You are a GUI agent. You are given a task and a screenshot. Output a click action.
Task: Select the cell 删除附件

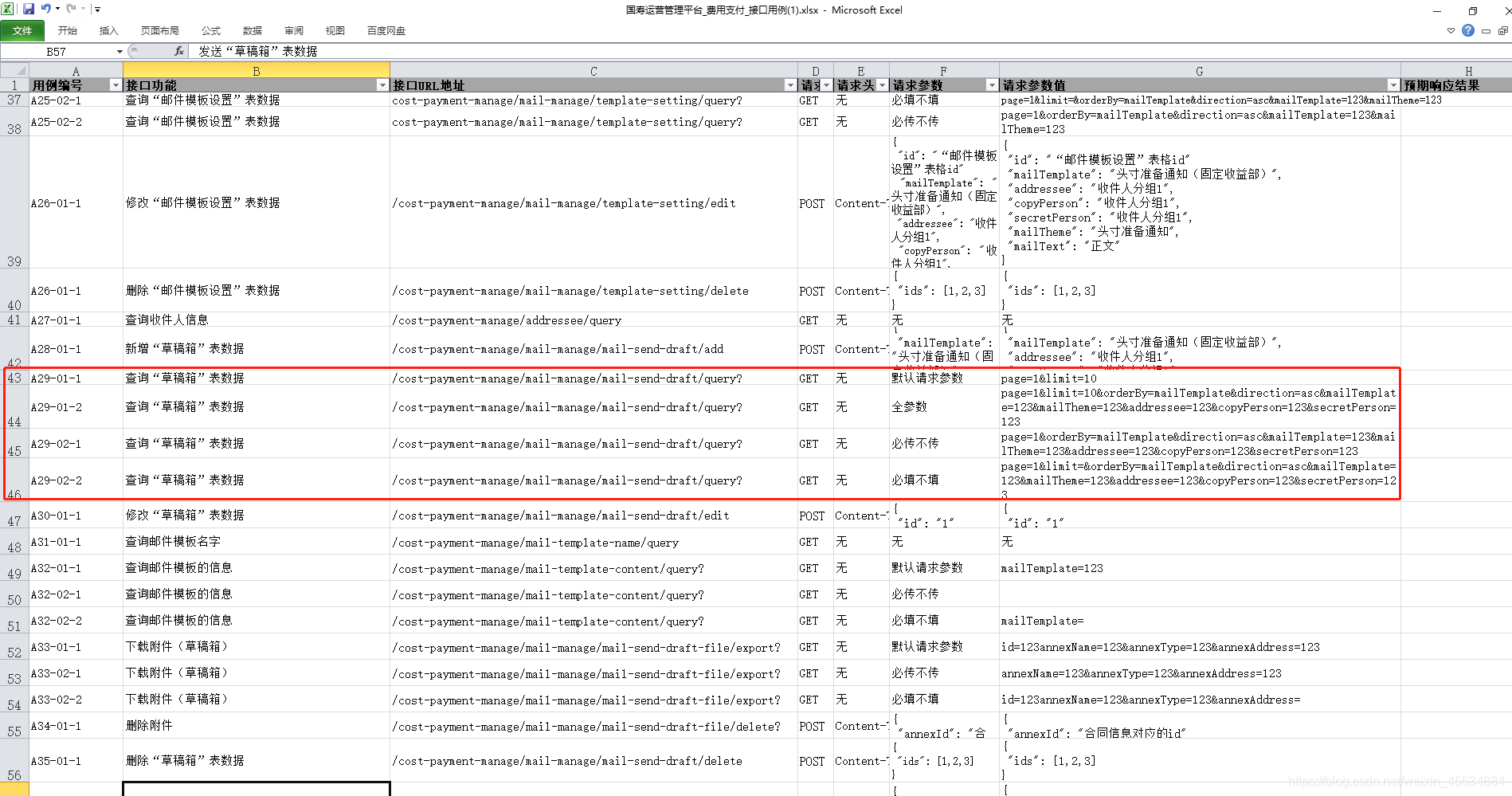(x=257, y=726)
